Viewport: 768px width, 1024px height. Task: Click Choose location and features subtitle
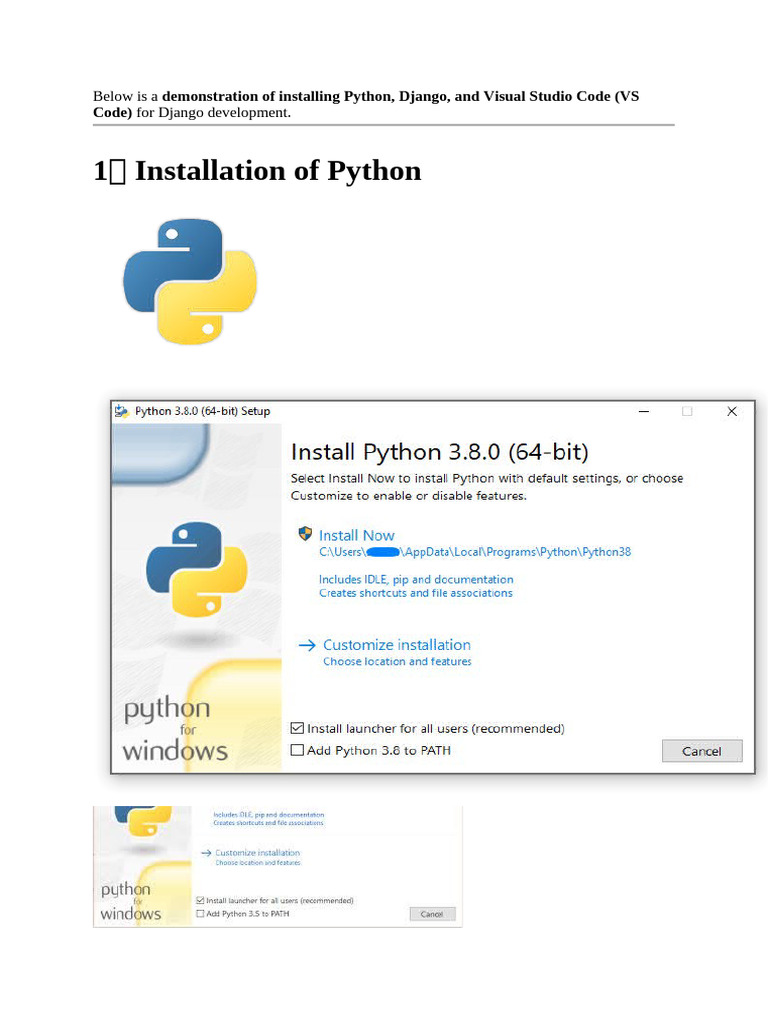397,662
